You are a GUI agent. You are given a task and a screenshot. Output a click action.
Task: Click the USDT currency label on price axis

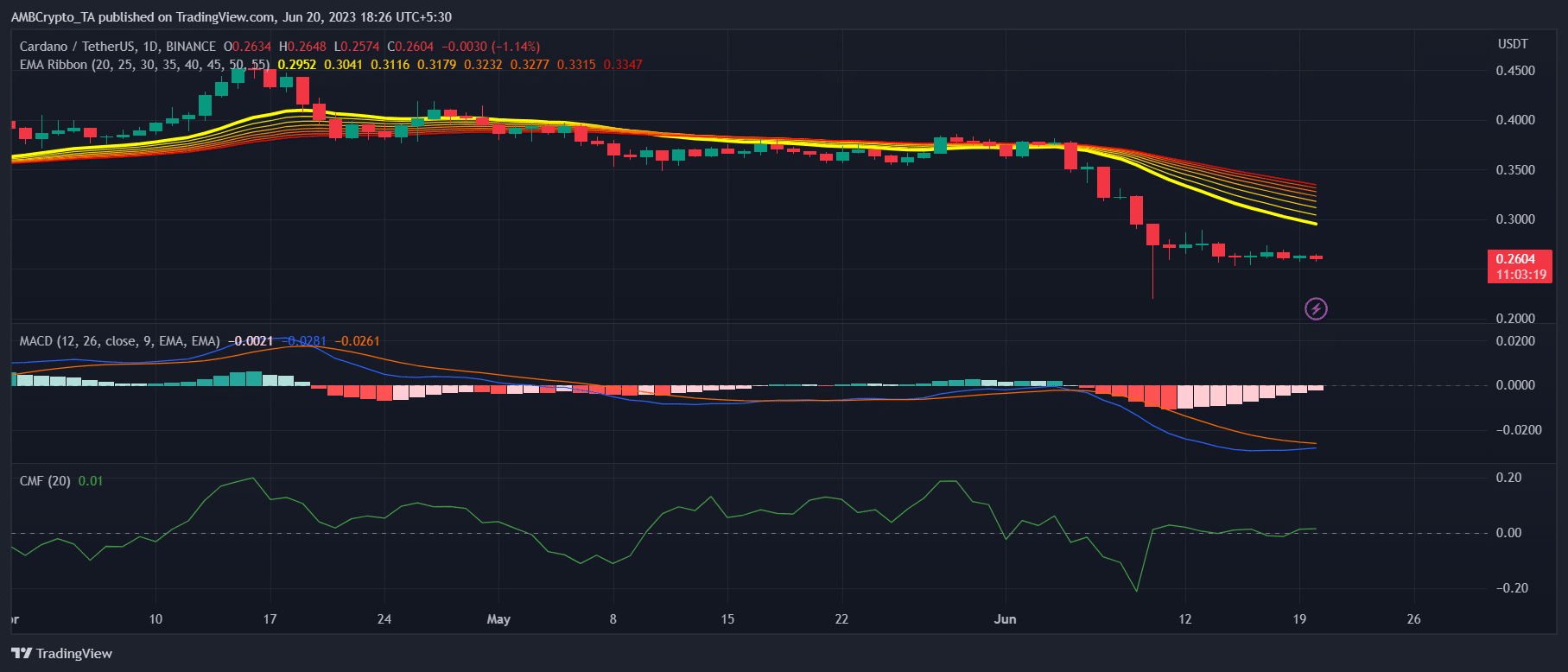click(1512, 44)
